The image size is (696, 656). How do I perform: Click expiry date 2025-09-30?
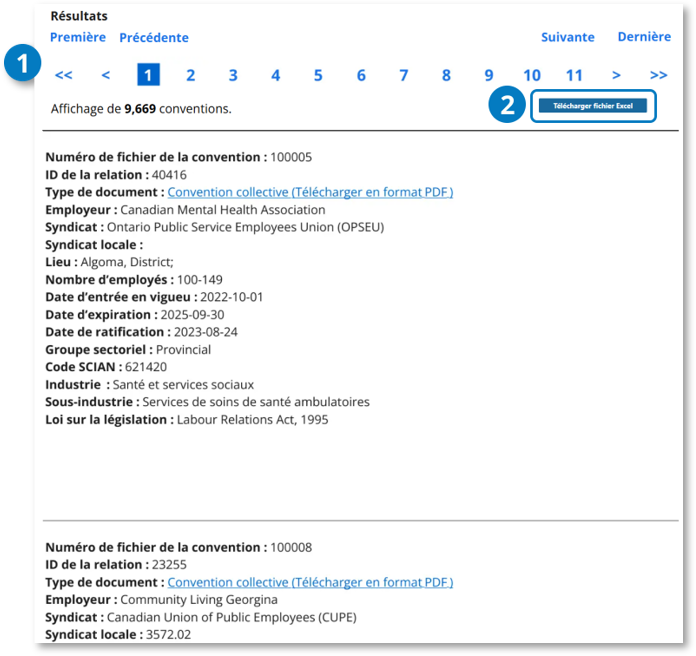[193, 315]
